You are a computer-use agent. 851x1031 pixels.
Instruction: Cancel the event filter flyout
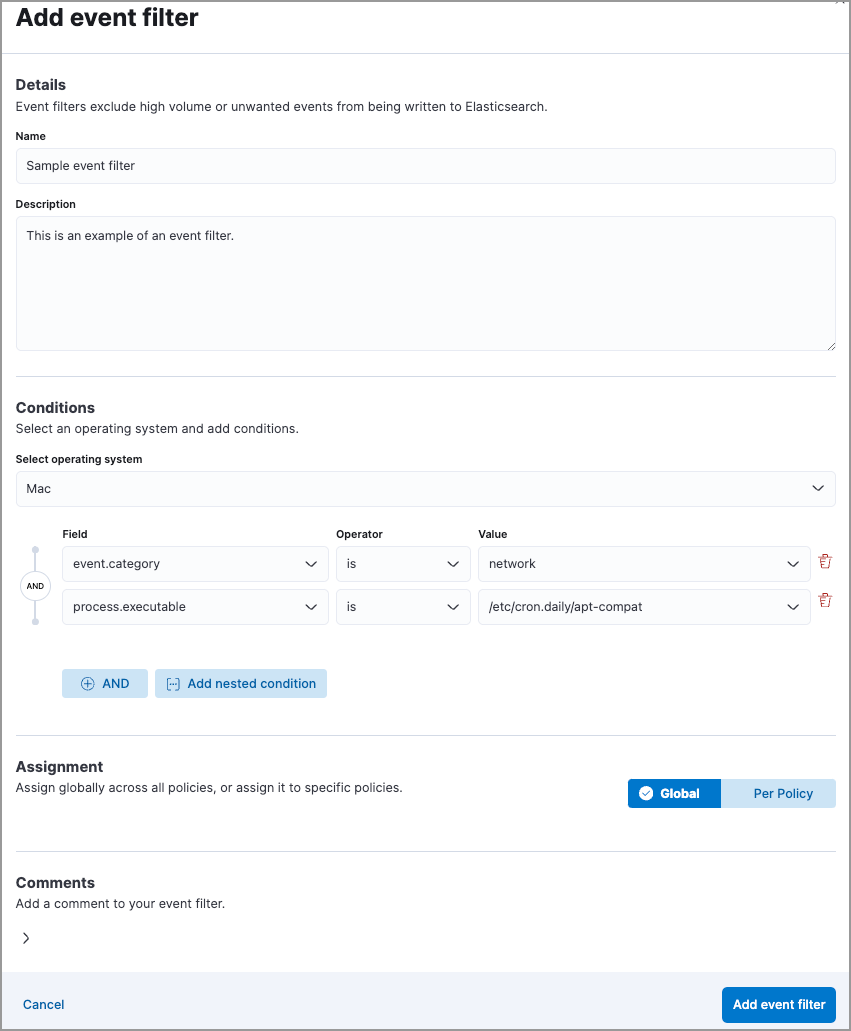(x=44, y=1004)
